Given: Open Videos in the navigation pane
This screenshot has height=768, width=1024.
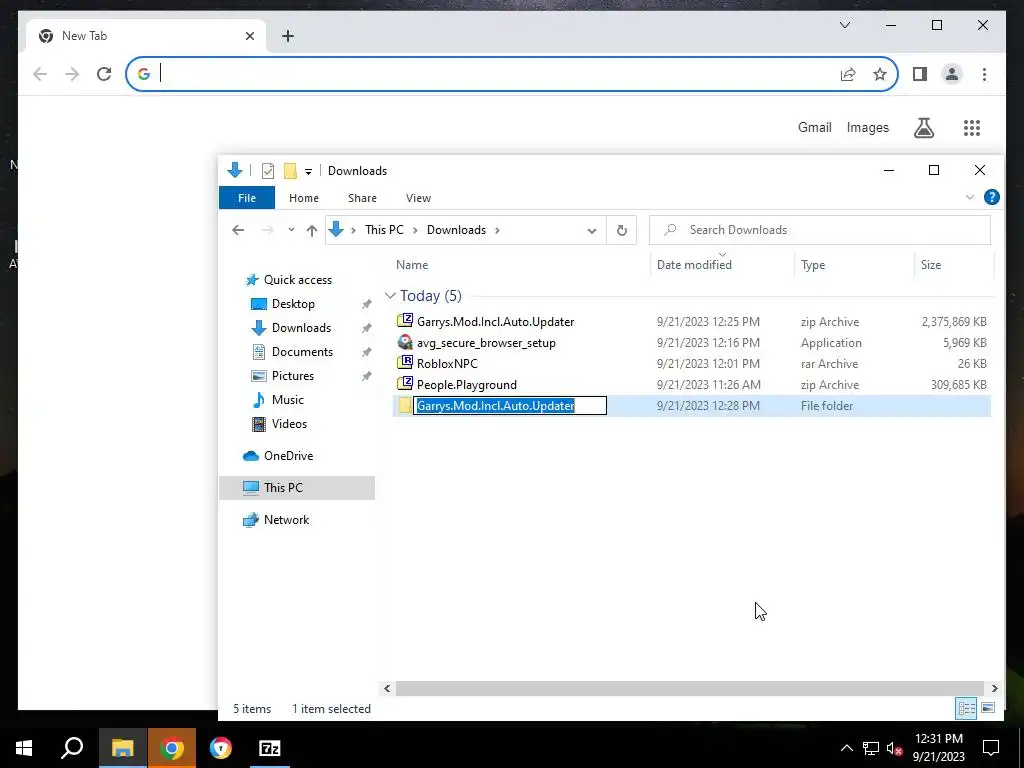Looking at the screenshot, I should (289, 424).
